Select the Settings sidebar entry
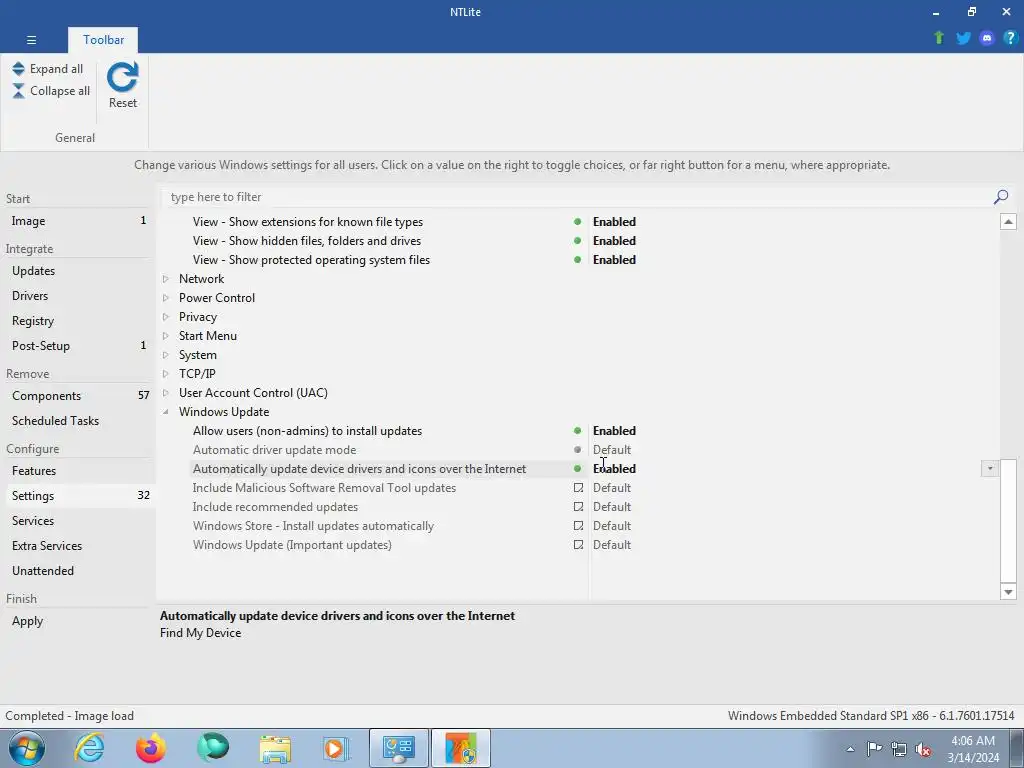 tap(78, 496)
